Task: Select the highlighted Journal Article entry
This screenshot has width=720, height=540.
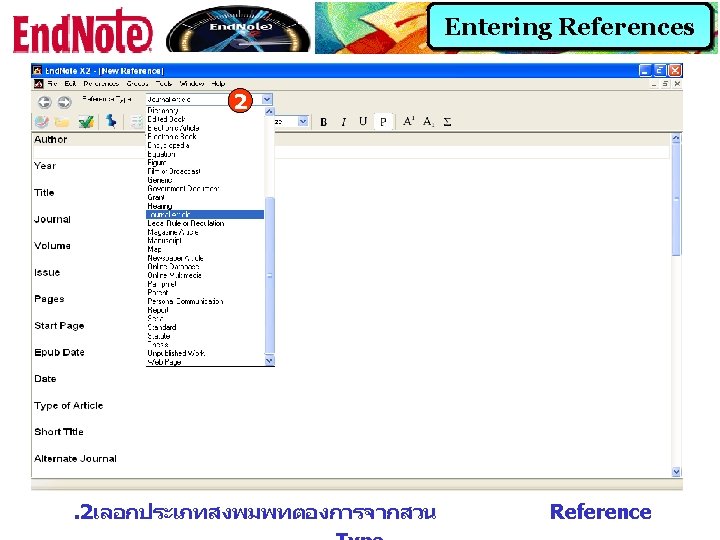Action: point(205,214)
